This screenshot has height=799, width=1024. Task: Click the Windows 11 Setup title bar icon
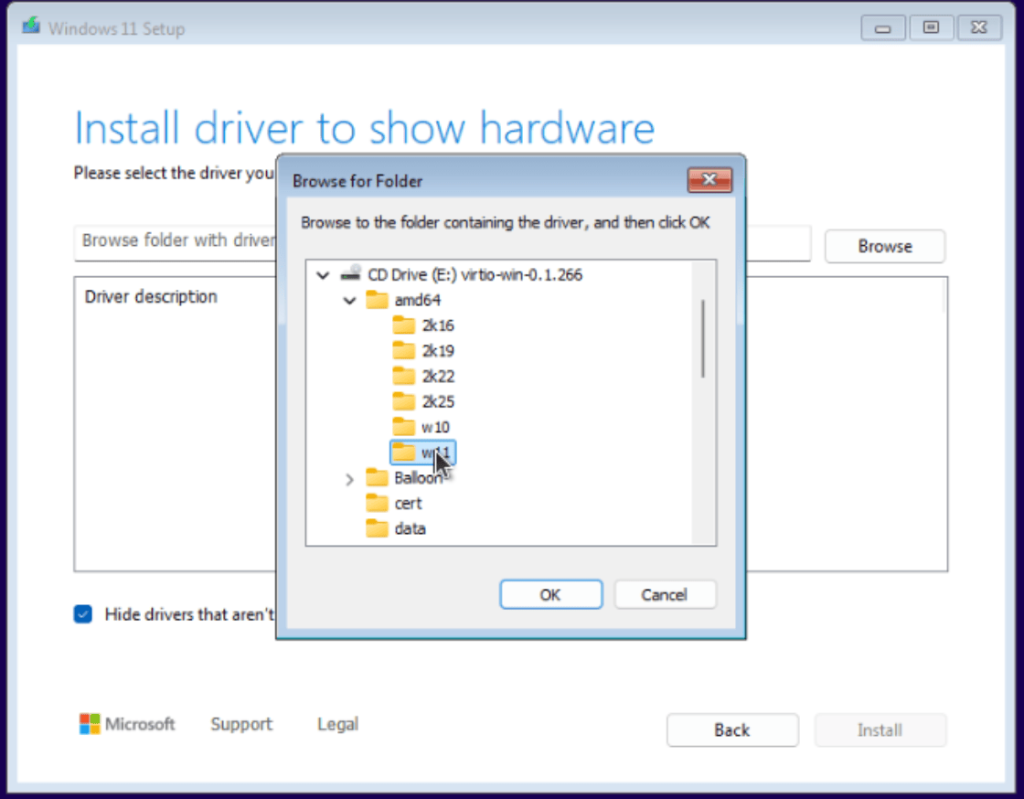[x=31, y=27]
